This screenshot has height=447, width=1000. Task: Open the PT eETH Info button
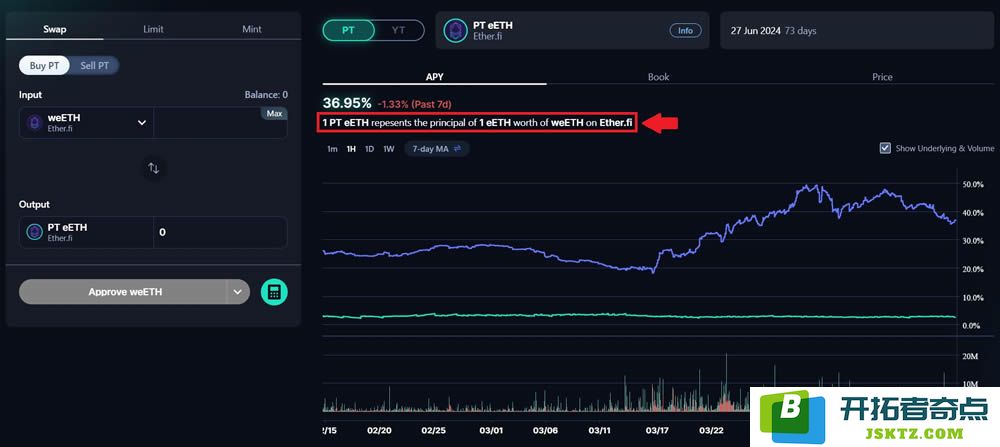point(685,31)
